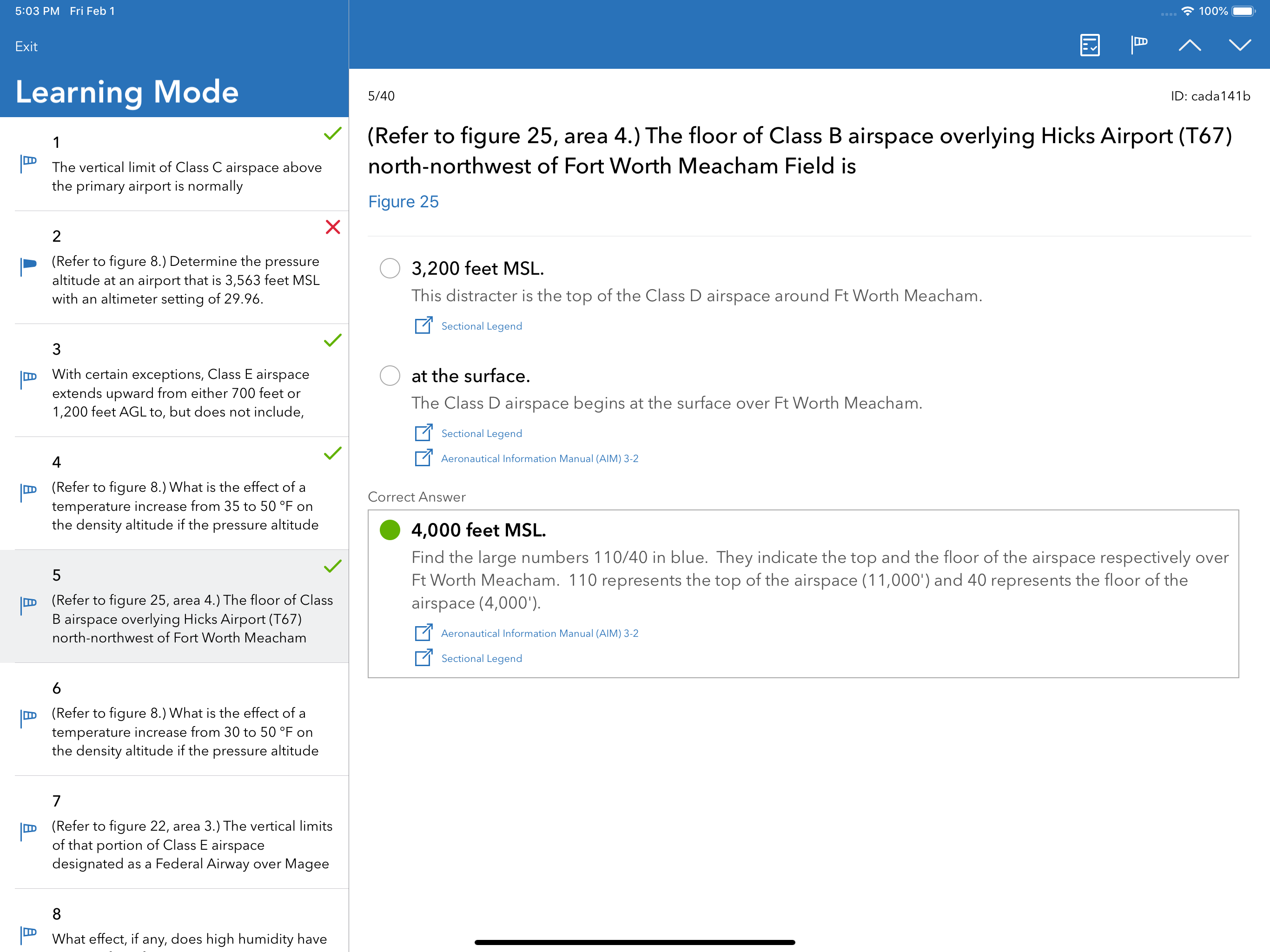
Task: Click the at the surface answer text
Action: (471, 376)
